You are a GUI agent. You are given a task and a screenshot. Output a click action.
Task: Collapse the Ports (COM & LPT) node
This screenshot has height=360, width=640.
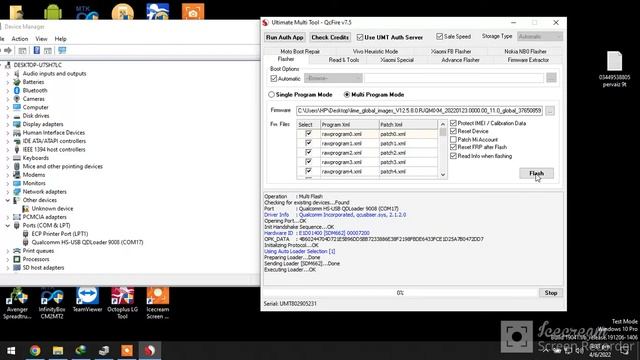pyautogui.click(x=7, y=226)
